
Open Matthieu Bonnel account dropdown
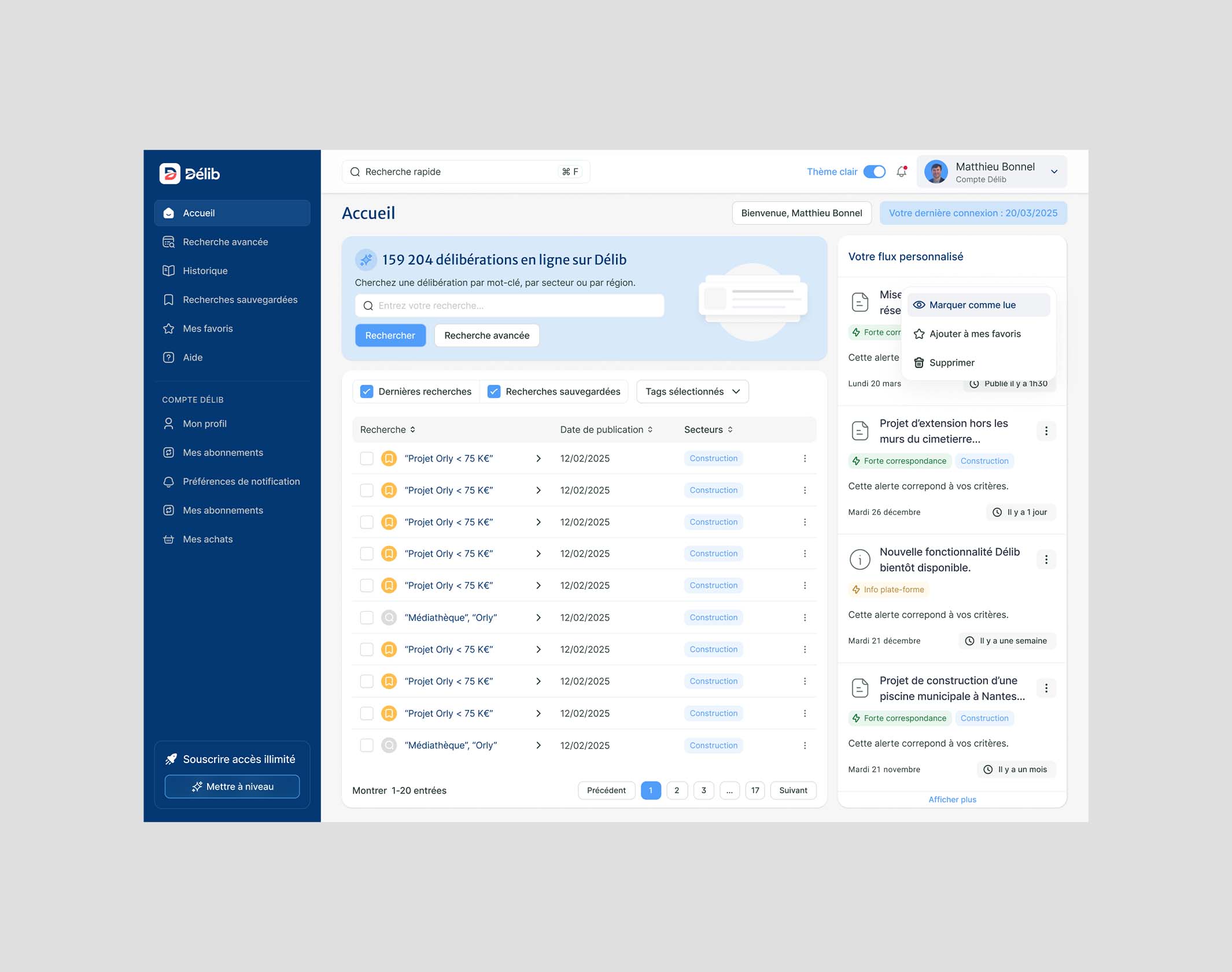coord(1054,172)
